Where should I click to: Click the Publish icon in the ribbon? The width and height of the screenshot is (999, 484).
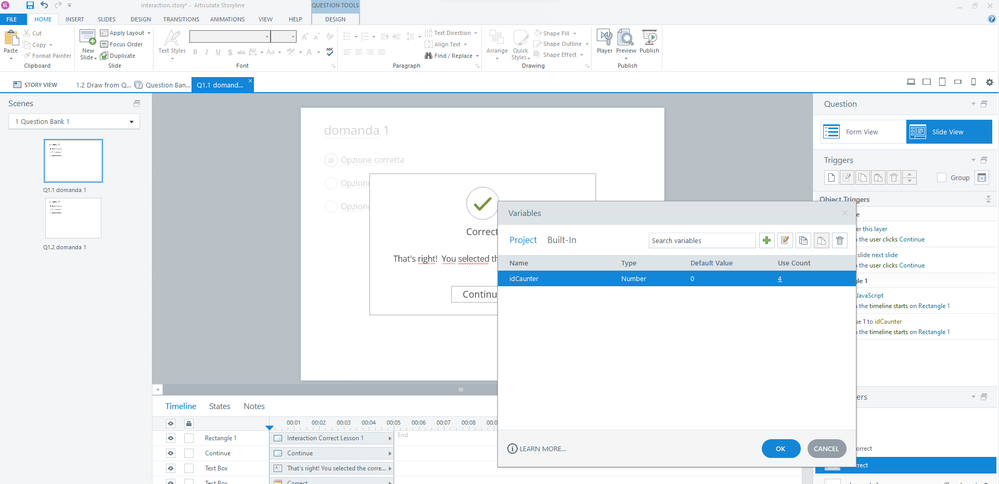(x=650, y=43)
